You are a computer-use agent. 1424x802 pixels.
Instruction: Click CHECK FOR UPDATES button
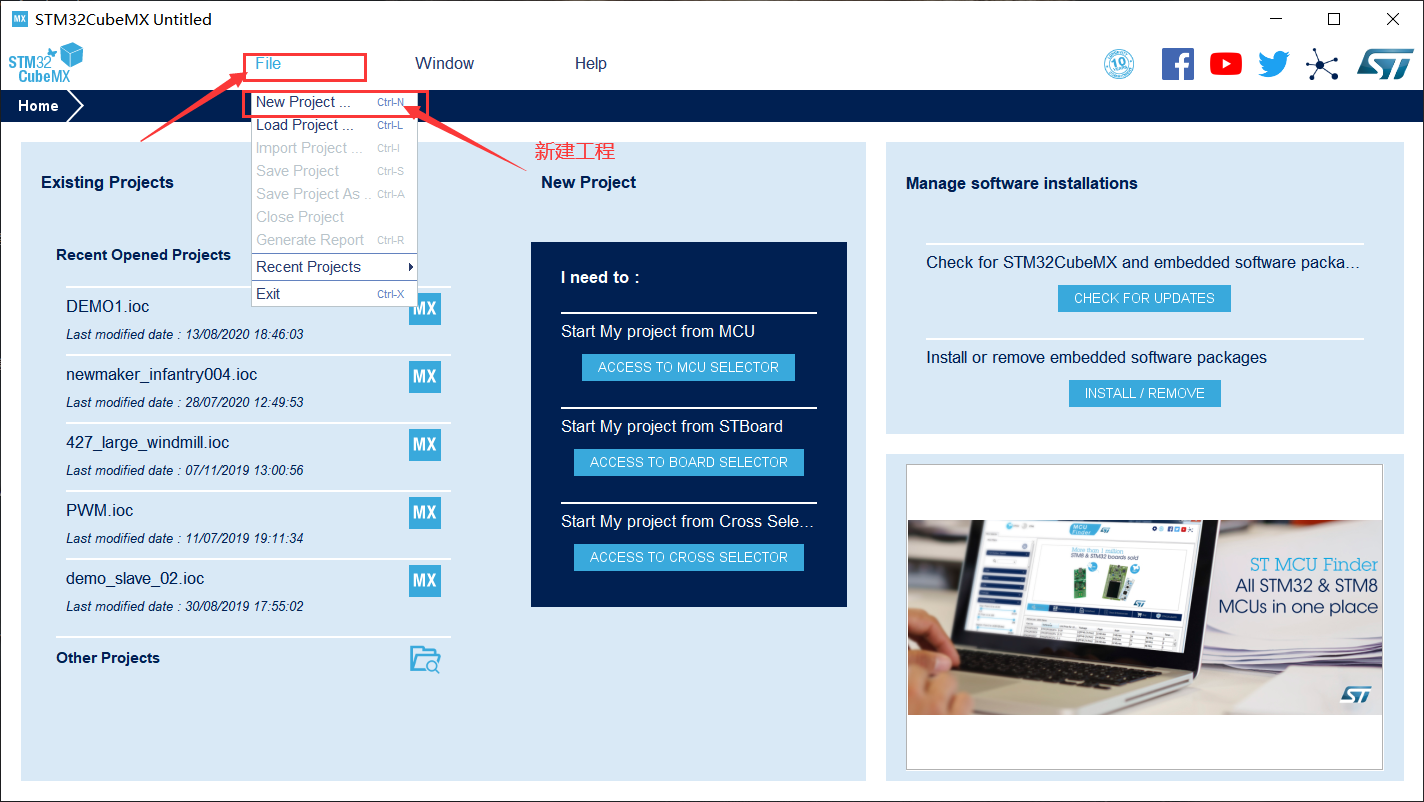click(1144, 298)
